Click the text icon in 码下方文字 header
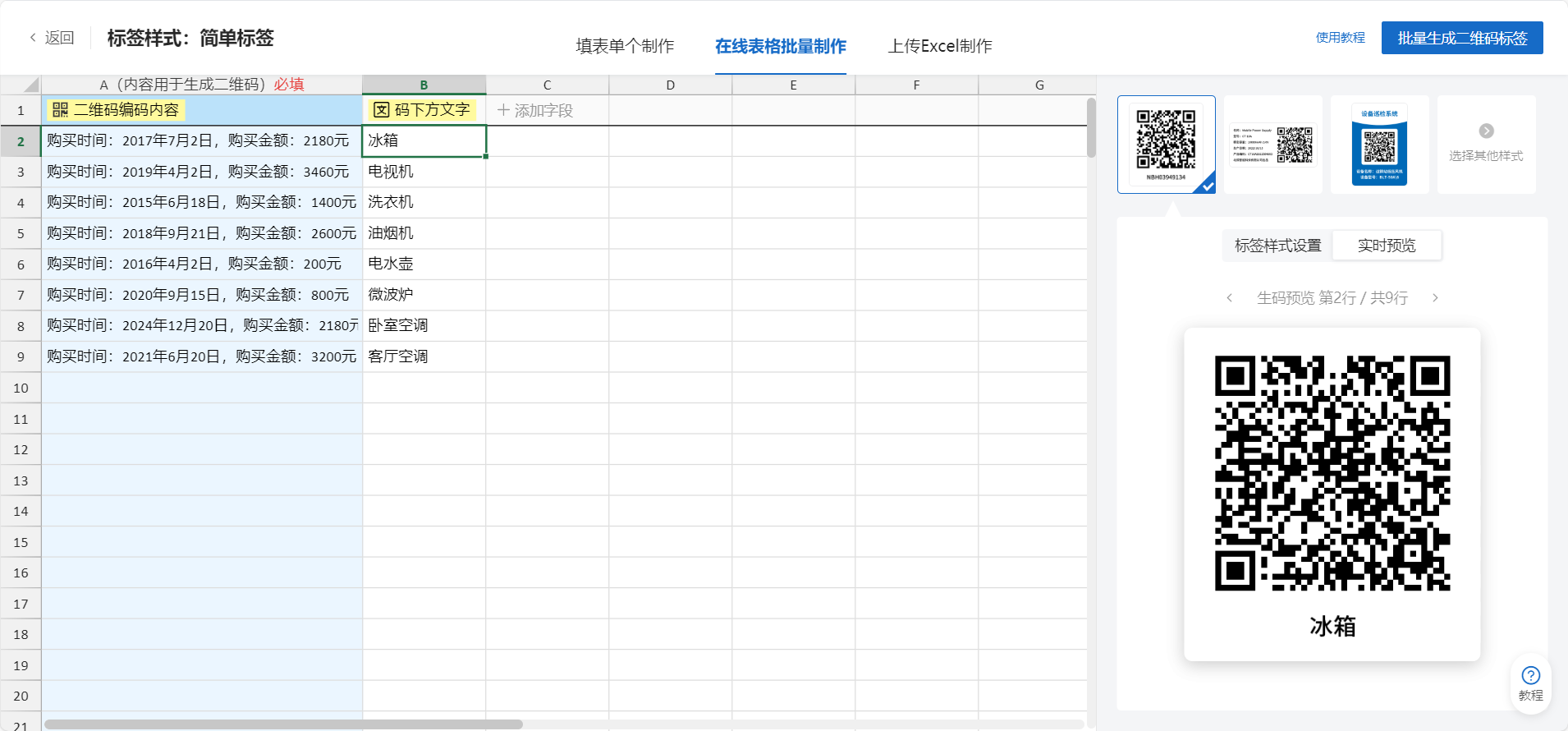The width and height of the screenshot is (1568, 731). [x=382, y=110]
